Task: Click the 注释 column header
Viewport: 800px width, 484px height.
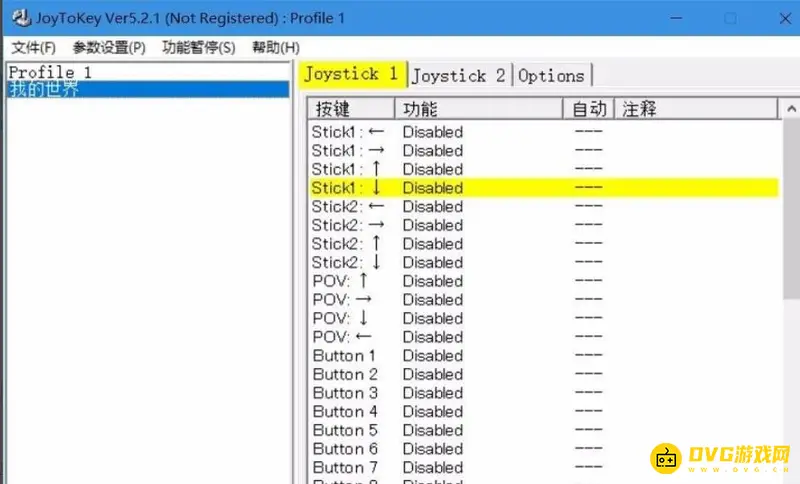Action: point(690,109)
